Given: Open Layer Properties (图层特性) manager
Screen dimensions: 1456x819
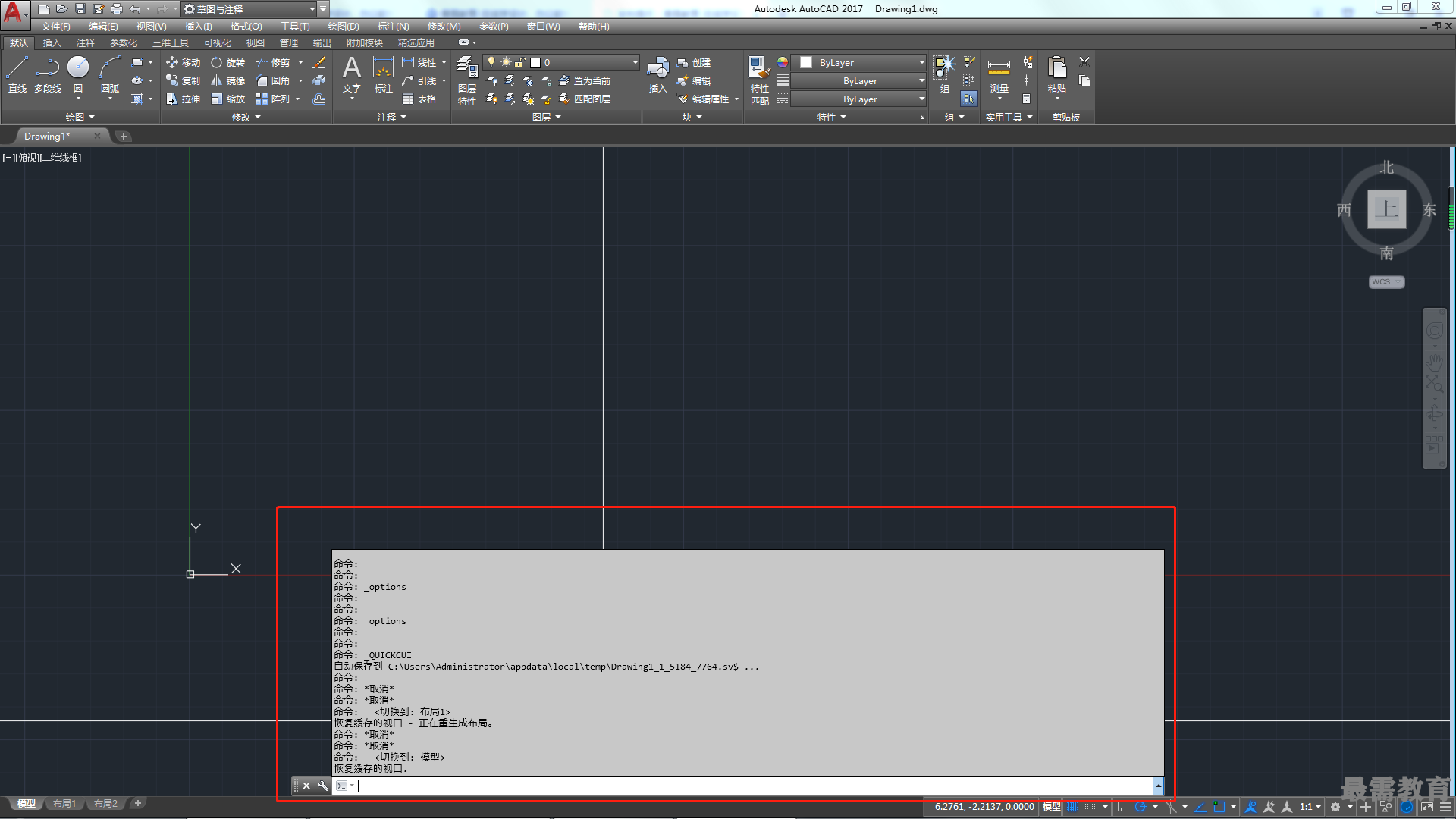Looking at the screenshot, I should (467, 80).
